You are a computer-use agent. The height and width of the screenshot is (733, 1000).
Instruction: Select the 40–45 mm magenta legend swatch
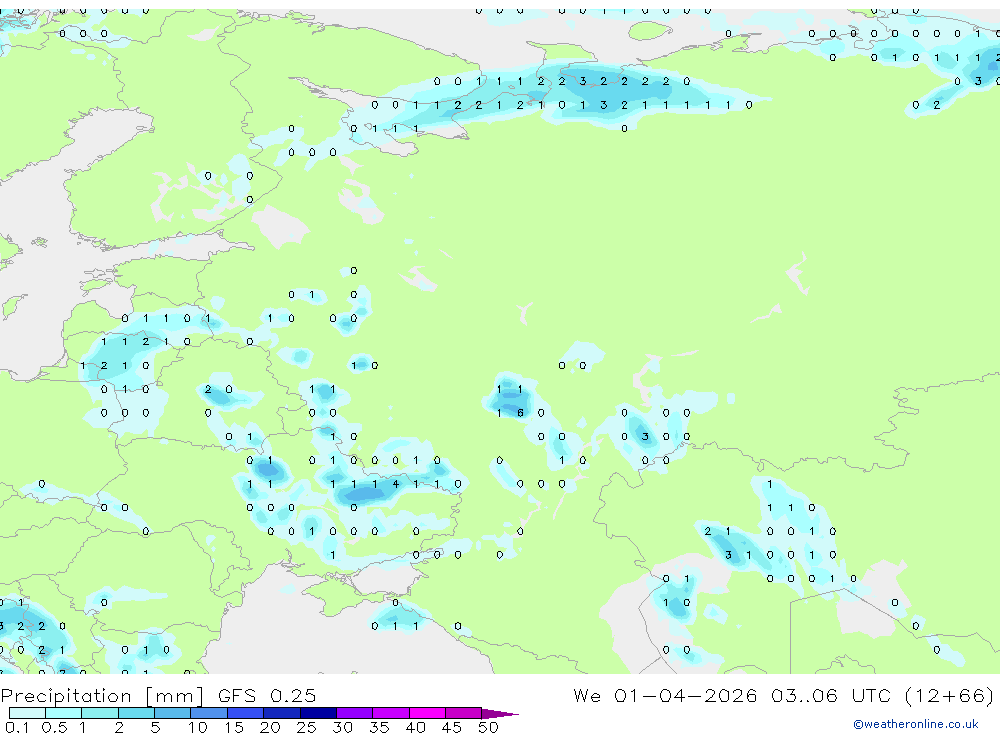427,713
